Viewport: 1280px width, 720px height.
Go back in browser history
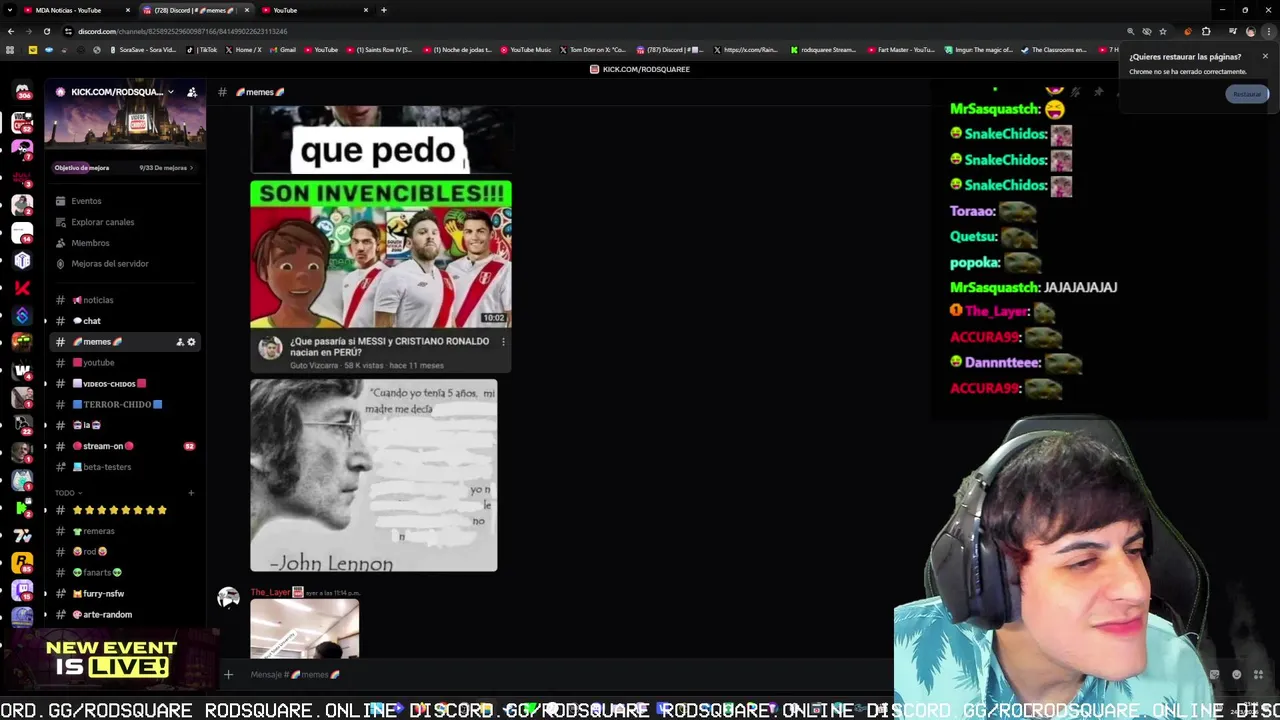pos(10,31)
